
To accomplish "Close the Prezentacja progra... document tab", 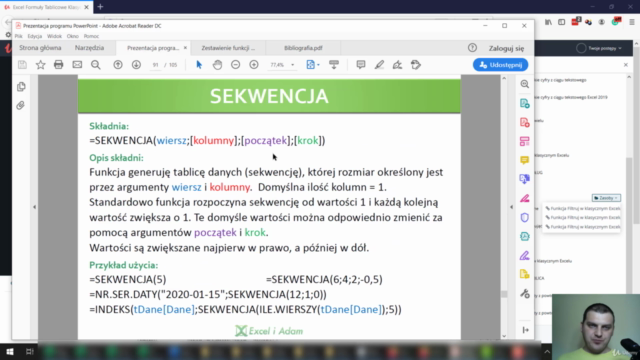I will (x=185, y=48).
